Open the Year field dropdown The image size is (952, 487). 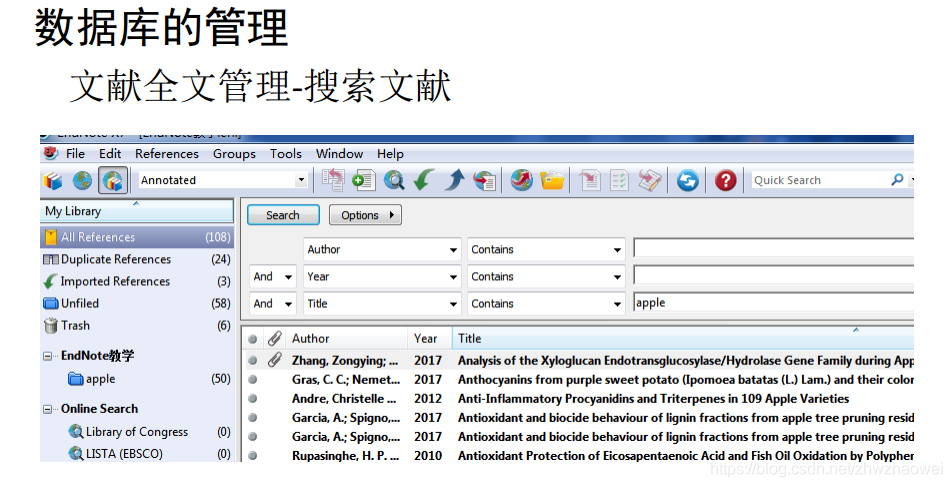pos(453,277)
